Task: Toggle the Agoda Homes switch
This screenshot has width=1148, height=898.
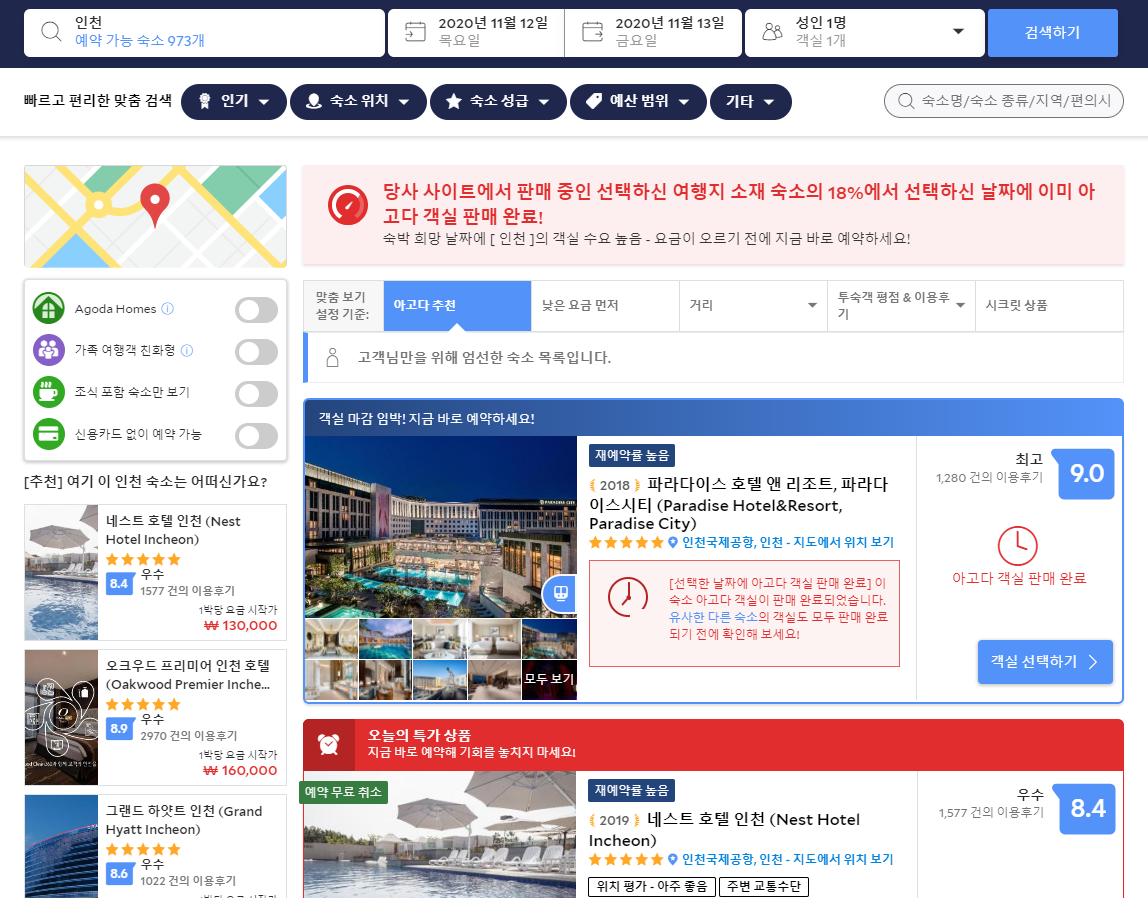Action: click(x=256, y=310)
